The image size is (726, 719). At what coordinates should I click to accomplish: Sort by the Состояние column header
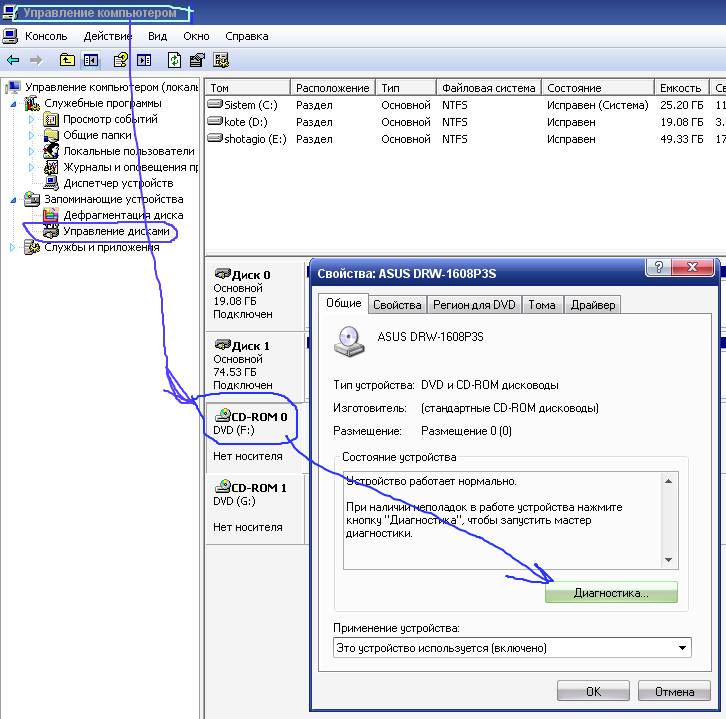click(x=597, y=88)
